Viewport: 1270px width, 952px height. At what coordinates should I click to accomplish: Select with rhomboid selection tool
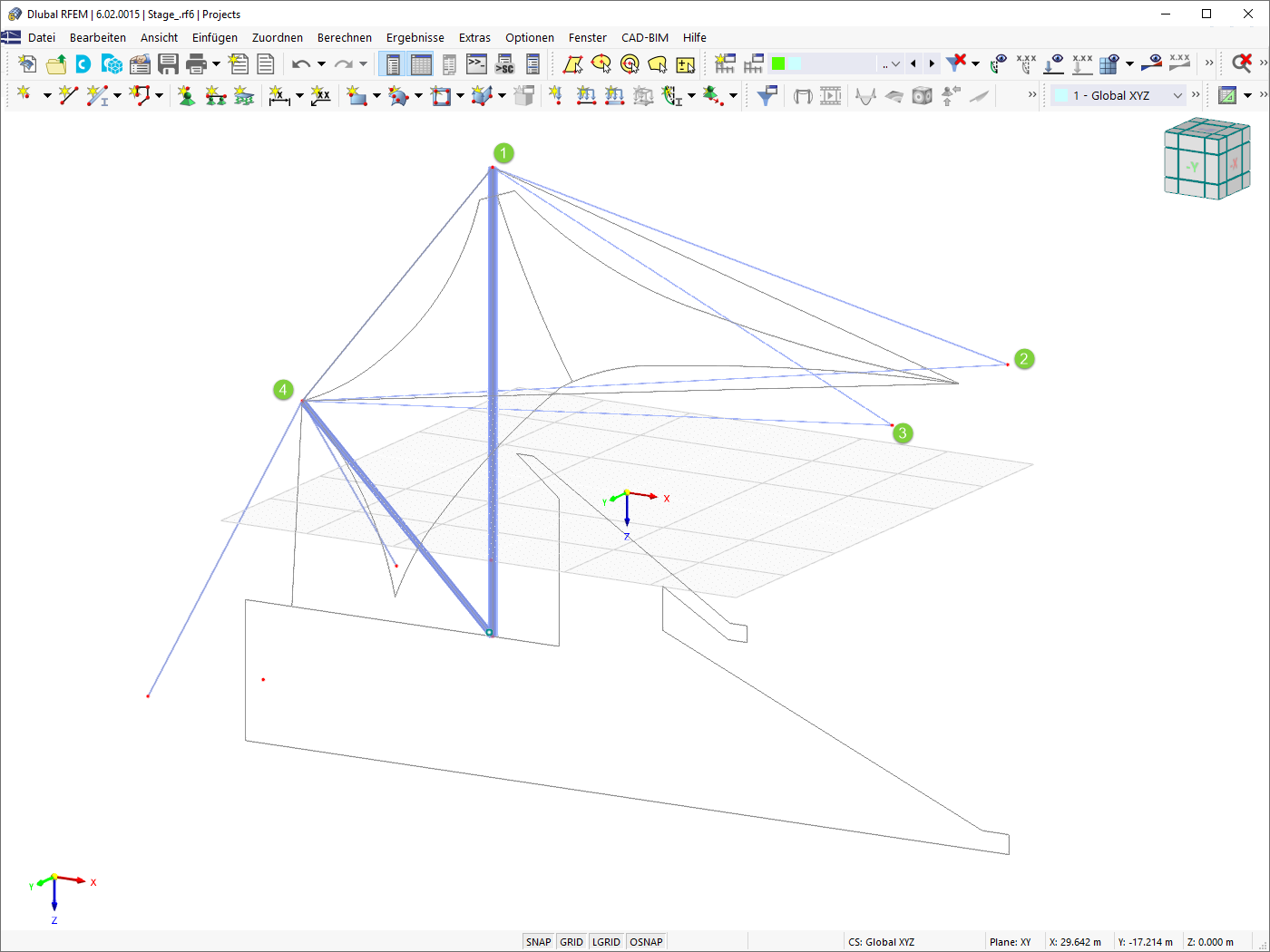(x=572, y=64)
